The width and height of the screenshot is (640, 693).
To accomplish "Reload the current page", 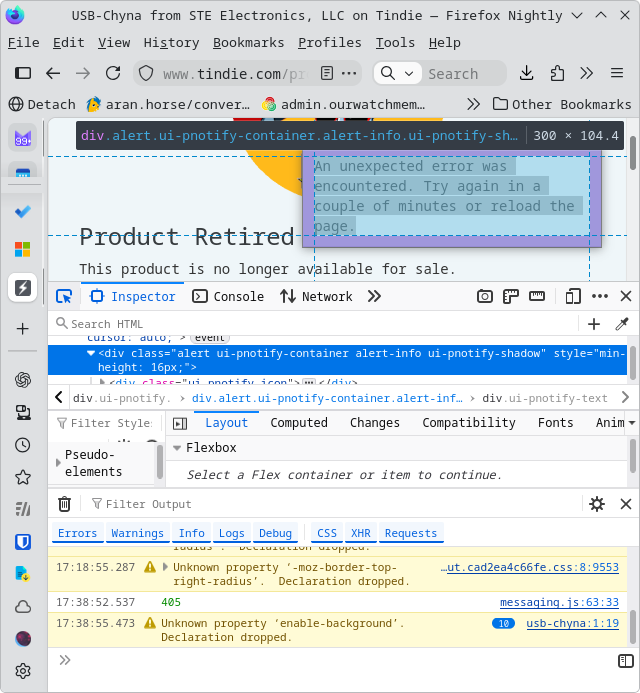I will (x=113, y=73).
